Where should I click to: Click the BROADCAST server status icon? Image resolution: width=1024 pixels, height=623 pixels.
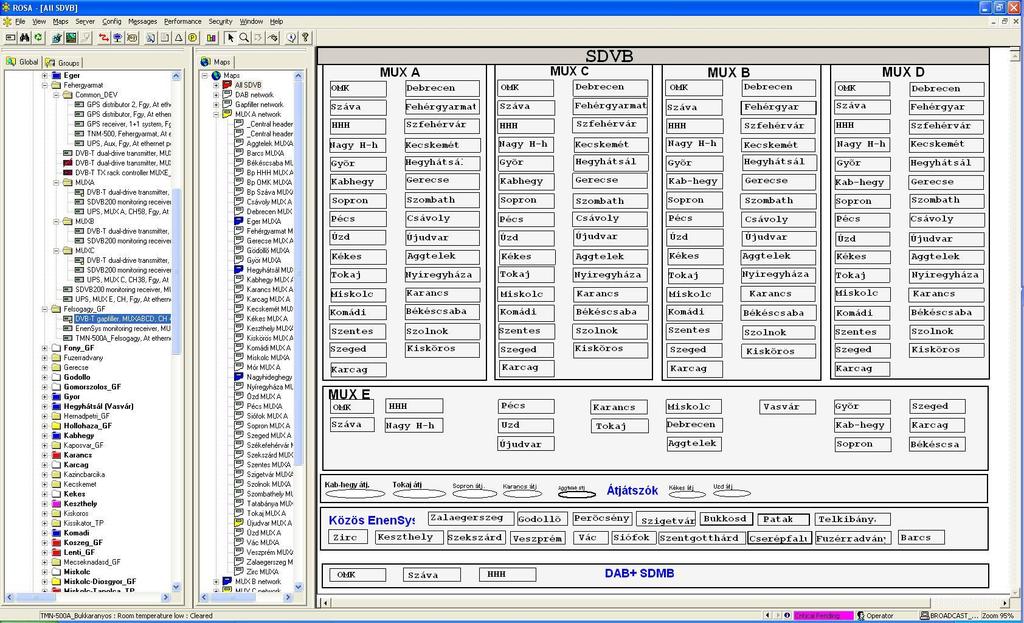pyautogui.click(x=924, y=615)
